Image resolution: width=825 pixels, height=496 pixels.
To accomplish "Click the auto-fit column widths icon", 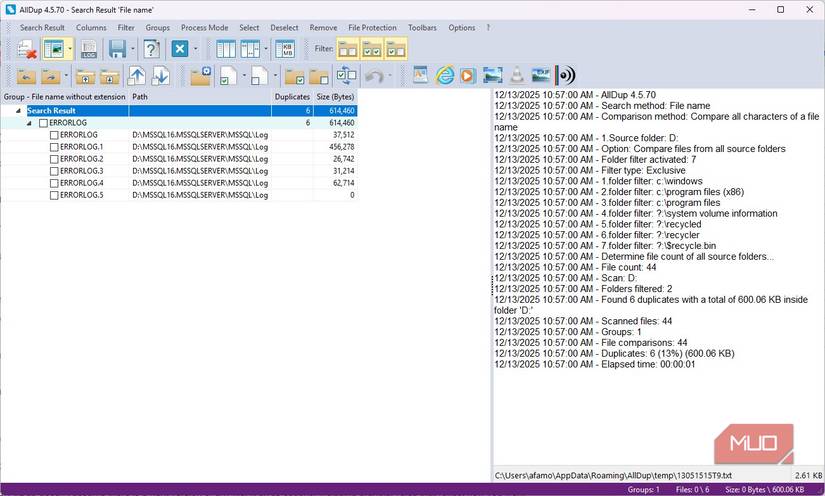I will pos(250,49).
